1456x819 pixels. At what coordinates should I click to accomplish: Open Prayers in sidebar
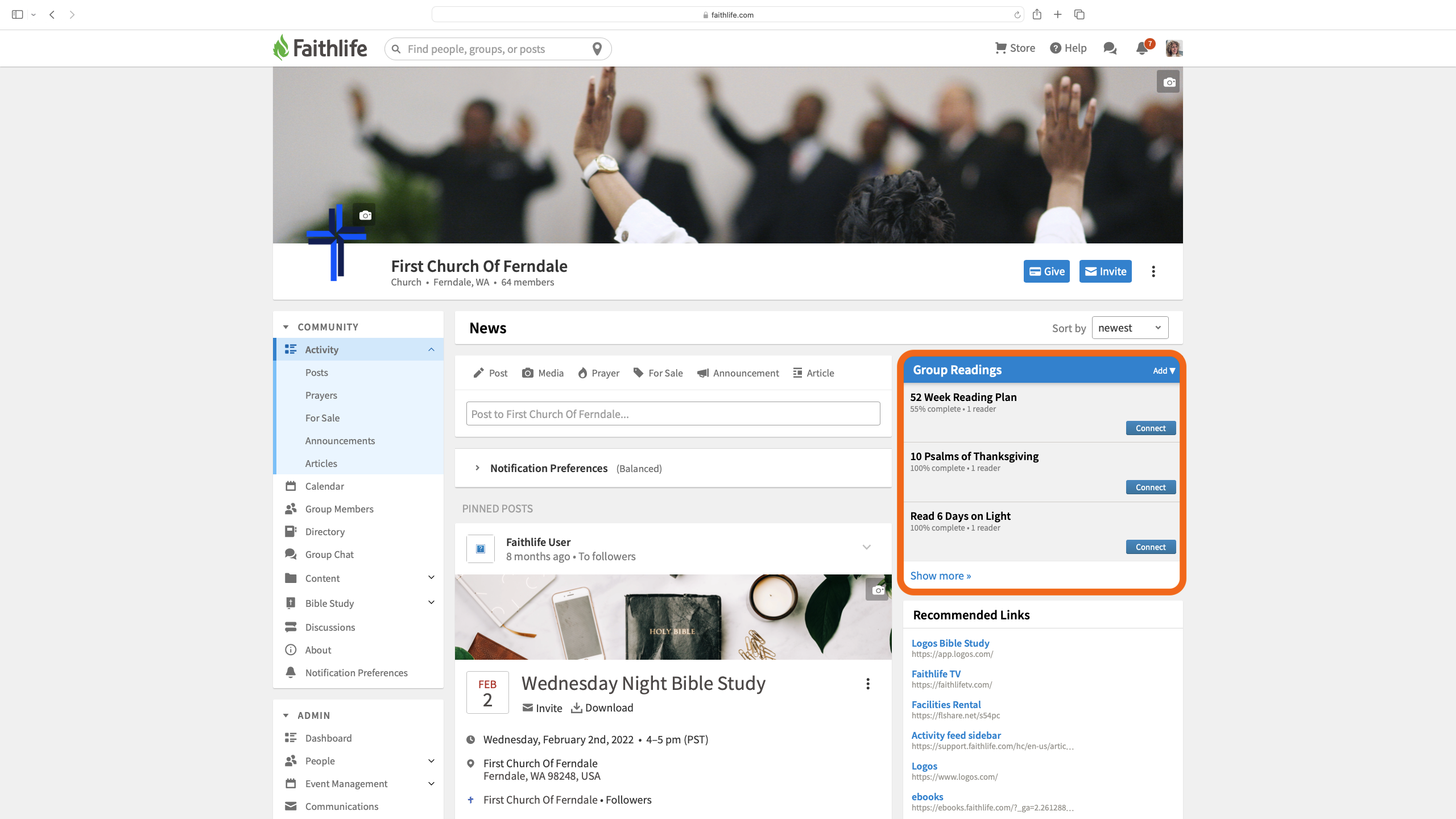321,395
